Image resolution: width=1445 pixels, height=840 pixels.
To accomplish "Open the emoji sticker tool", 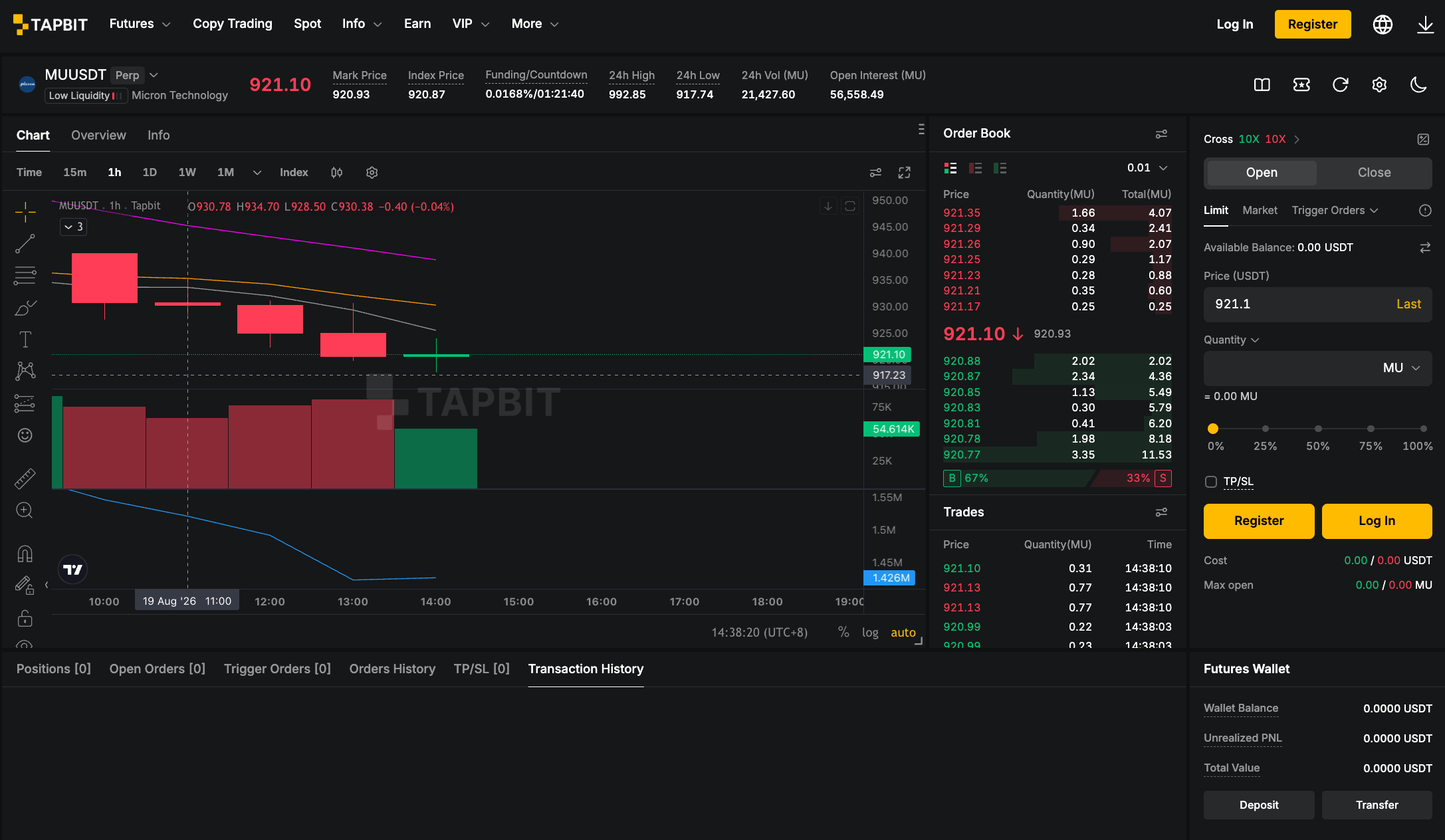I will 25,435.
